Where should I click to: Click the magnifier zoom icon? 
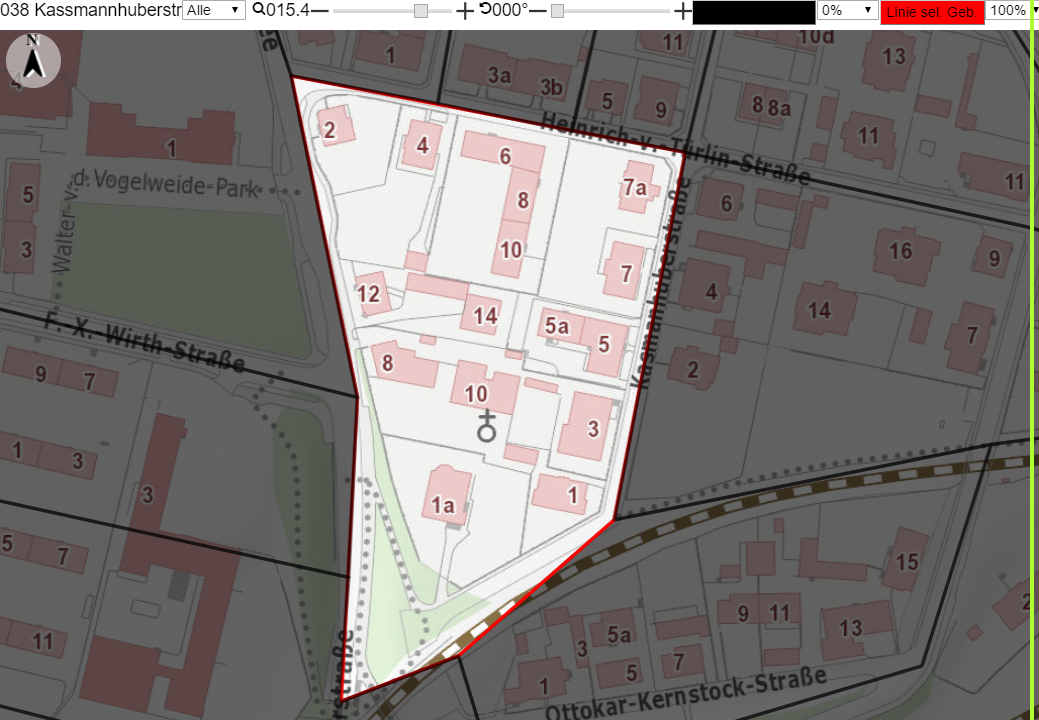pos(258,10)
